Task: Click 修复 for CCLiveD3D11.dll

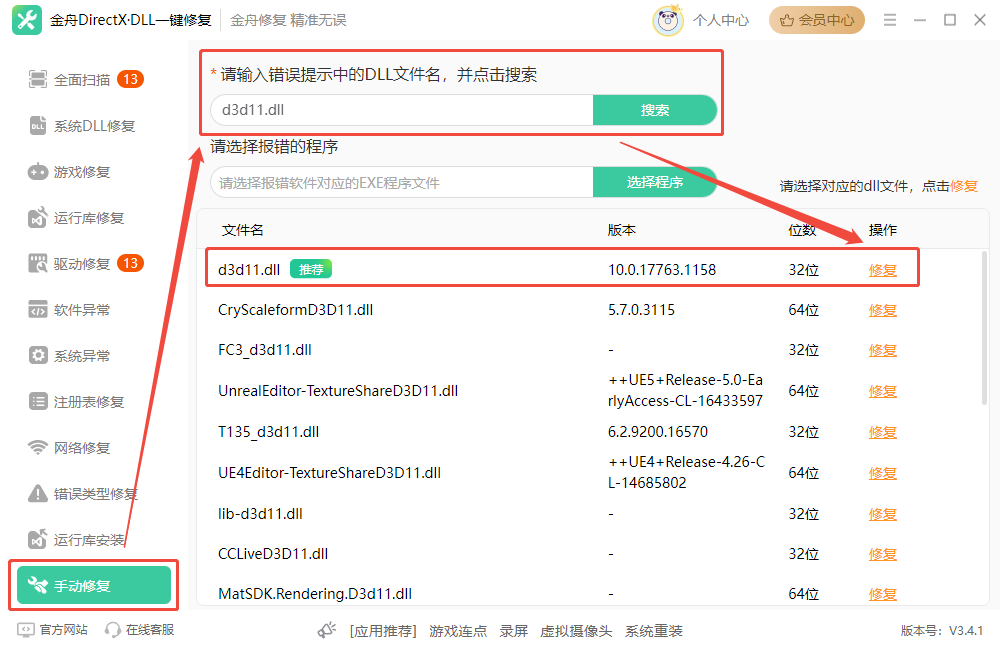Action: pyautogui.click(x=883, y=554)
